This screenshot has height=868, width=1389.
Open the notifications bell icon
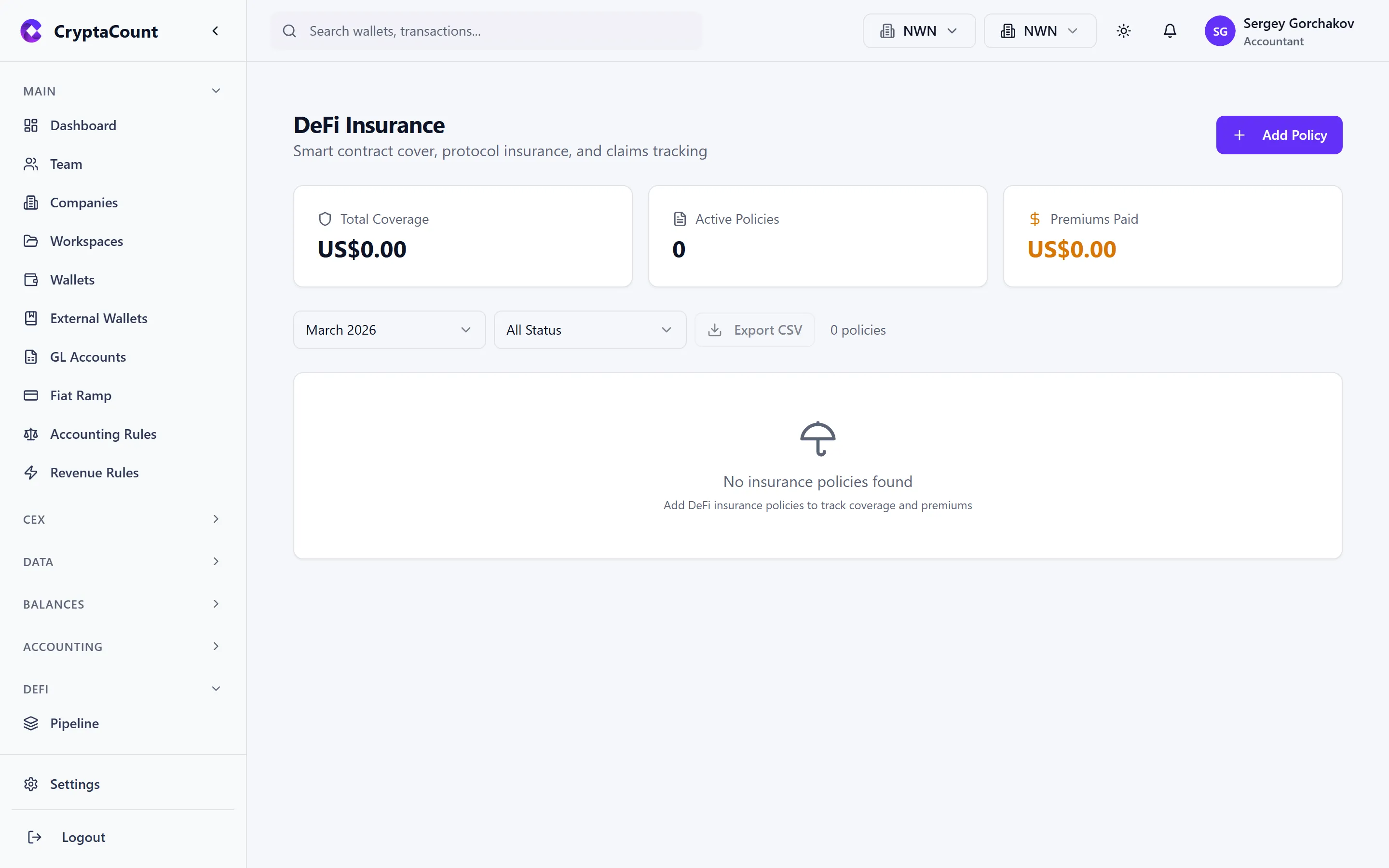tap(1169, 31)
